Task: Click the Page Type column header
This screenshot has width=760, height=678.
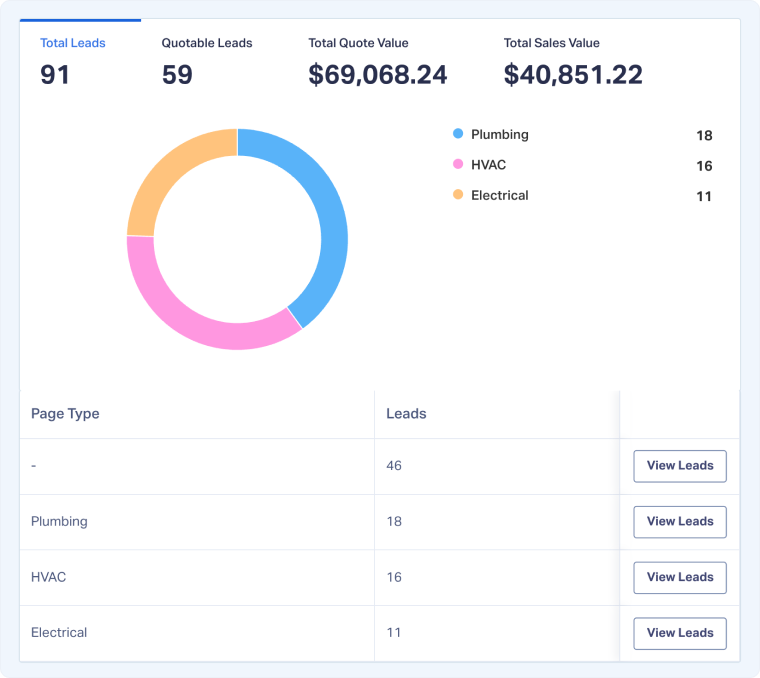Action: 65,414
